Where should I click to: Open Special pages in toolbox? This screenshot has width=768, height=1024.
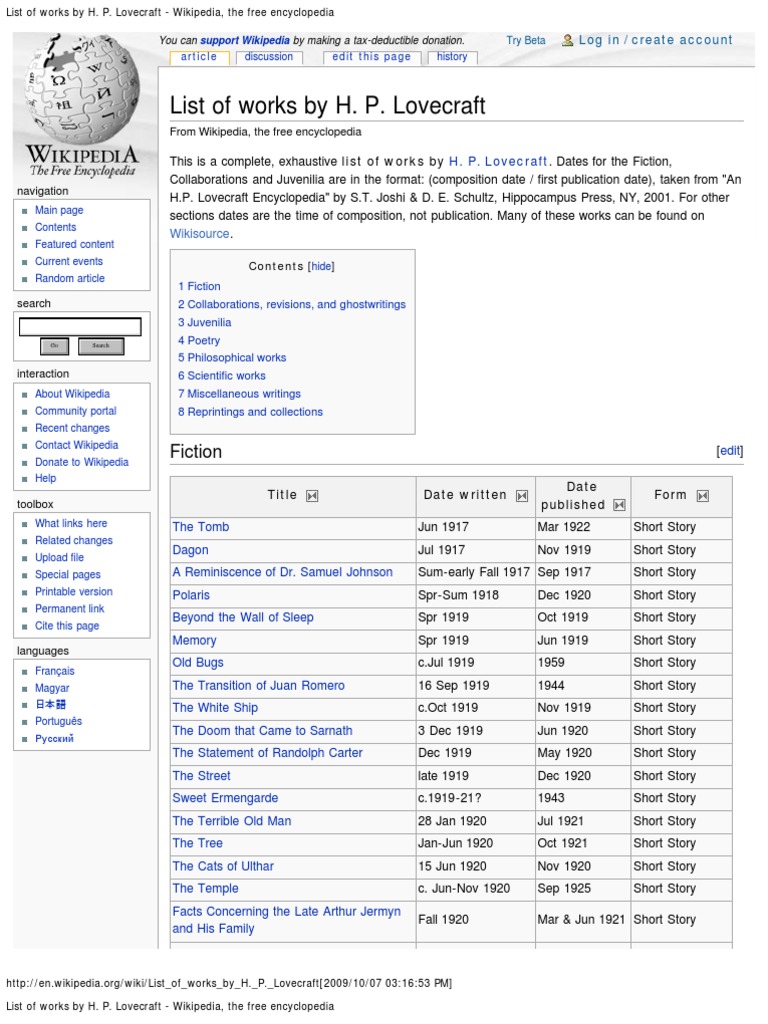click(68, 574)
